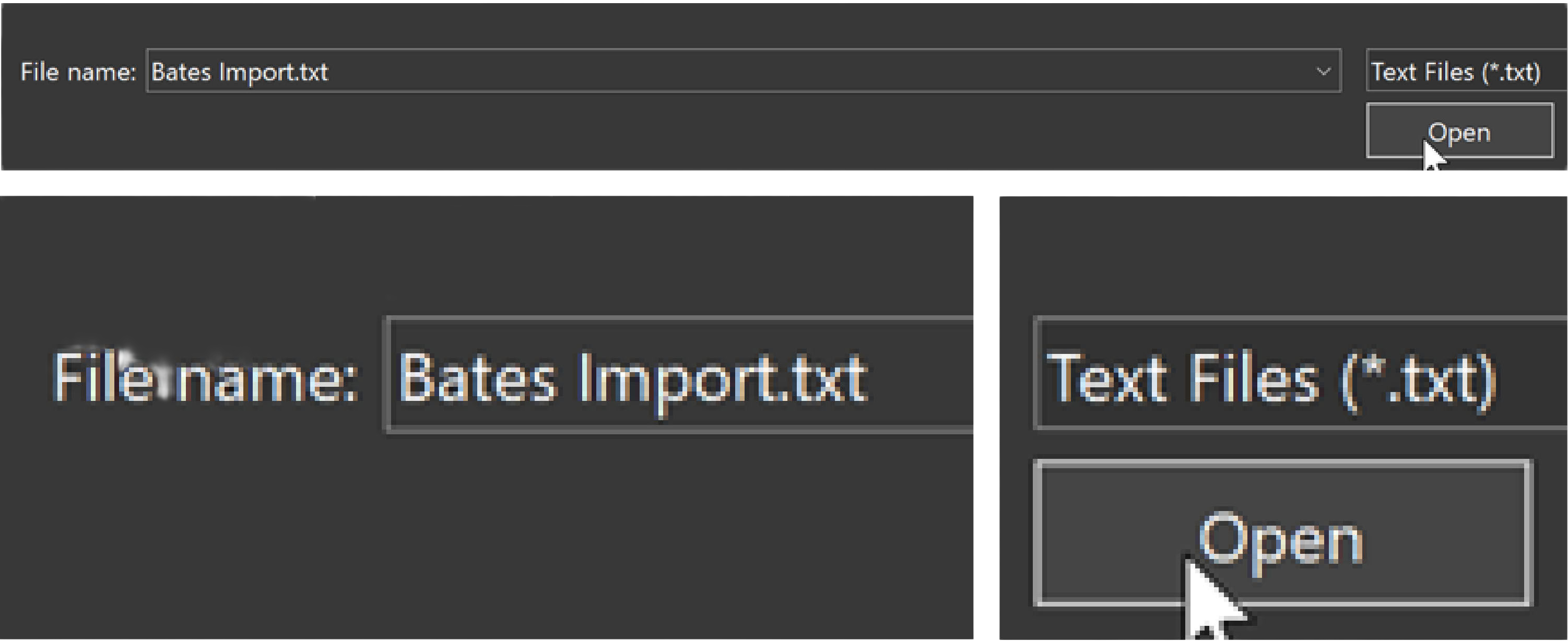Click "Import.txt" in the small filename field

pyautogui.click(x=273, y=72)
